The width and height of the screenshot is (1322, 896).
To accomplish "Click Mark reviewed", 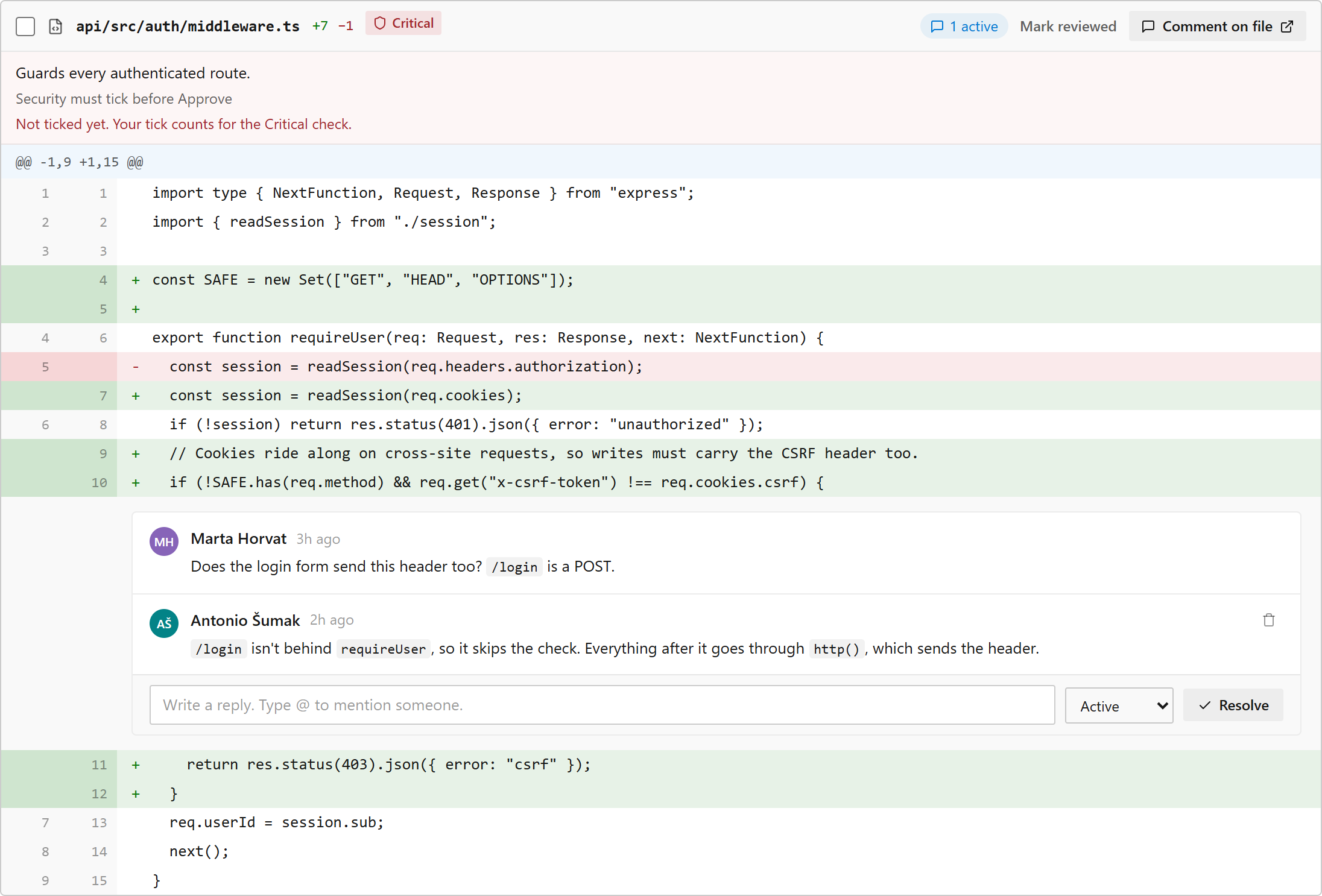I will pos(1068,27).
